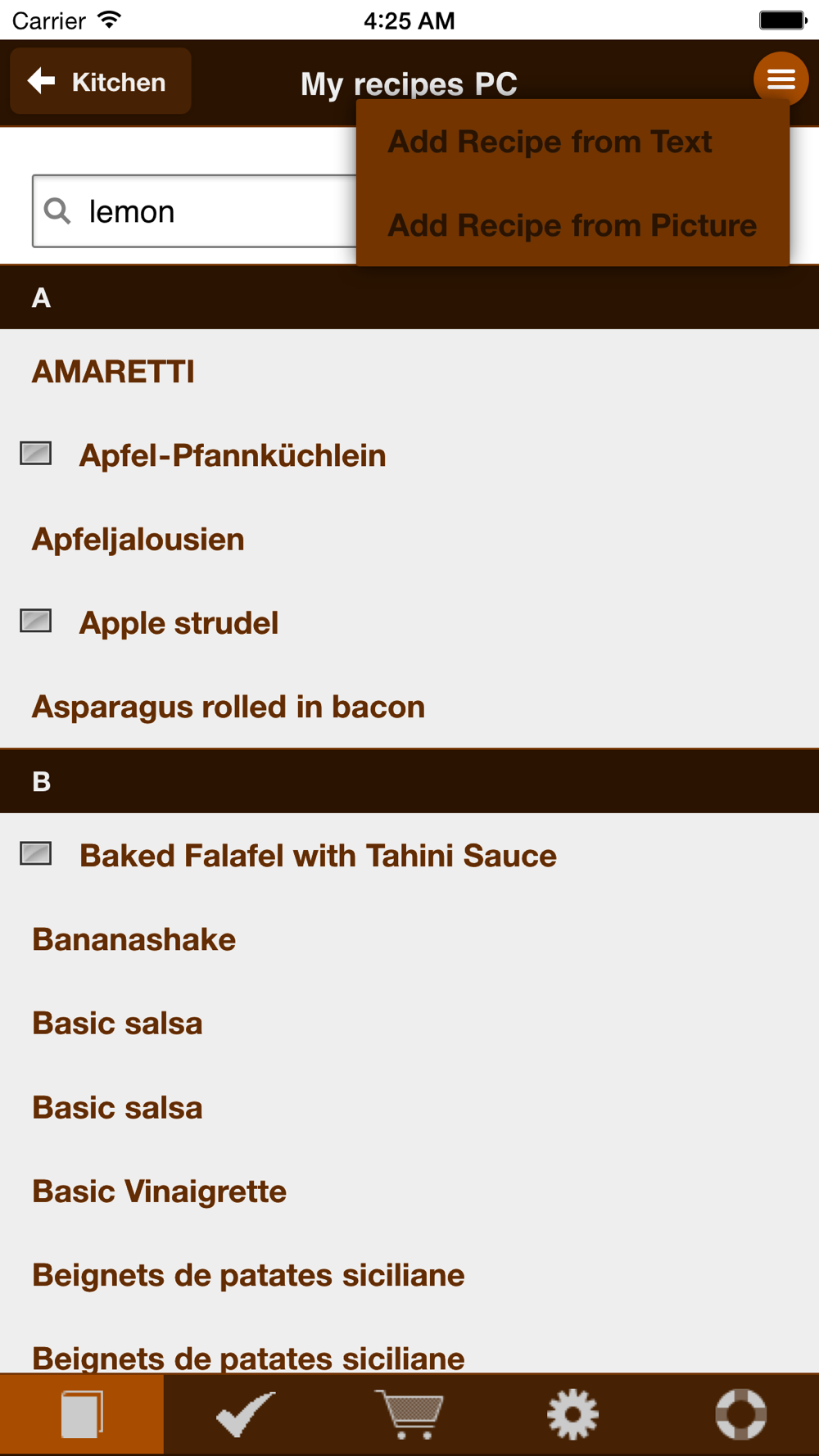Image resolution: width=819 pixels, height=1456 pixels.
Task: Tap the recipes book tab icon
Action: [x=82, y=1414]
